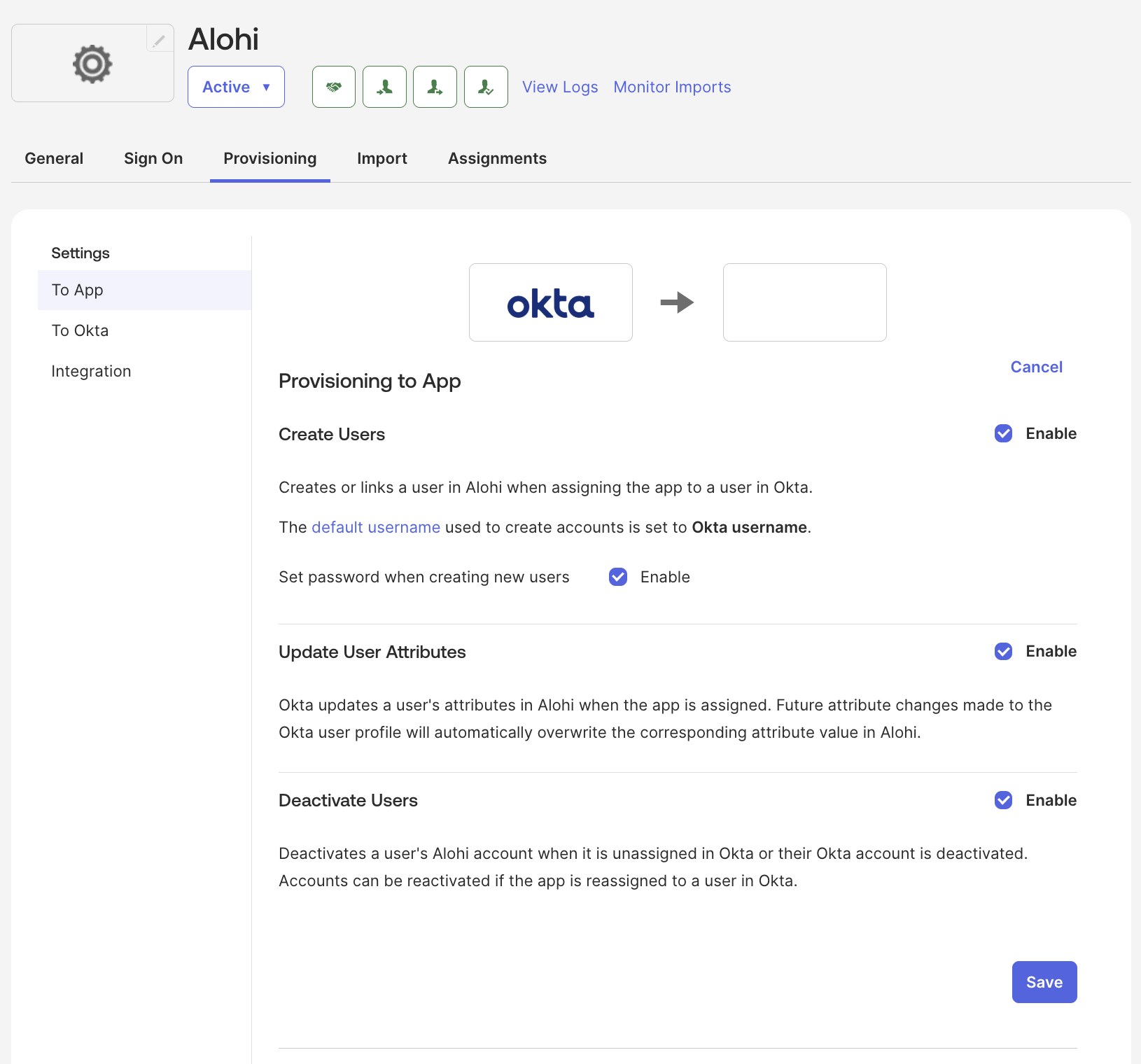Screen dimensions: 1141x1064
Task: Click the user with checkmark icon
Action: tap(486, 87)
